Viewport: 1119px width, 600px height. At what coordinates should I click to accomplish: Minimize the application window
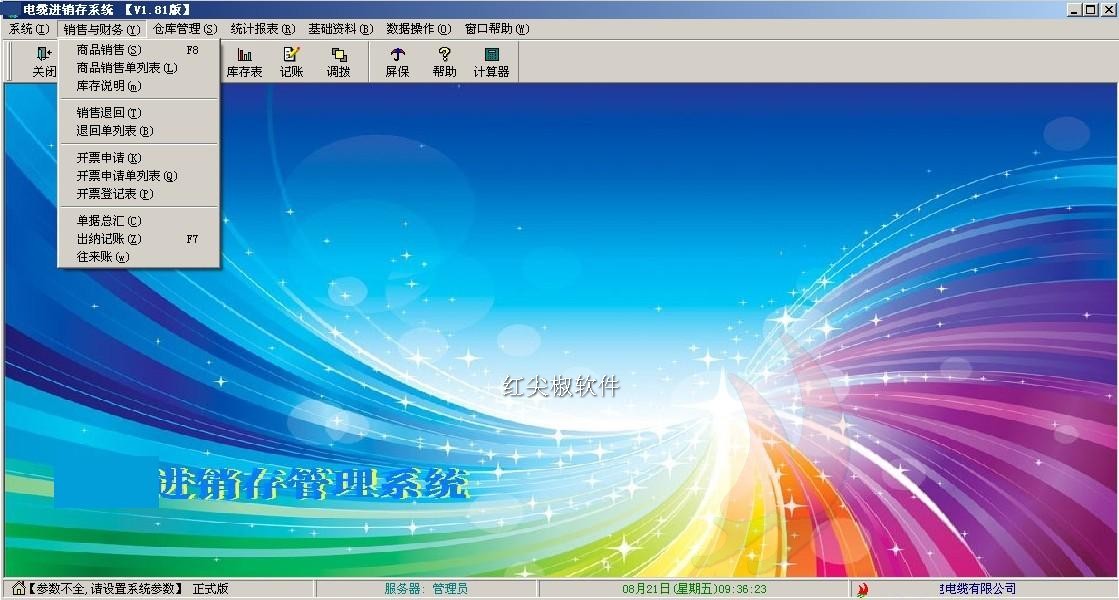click(1075, 9)
